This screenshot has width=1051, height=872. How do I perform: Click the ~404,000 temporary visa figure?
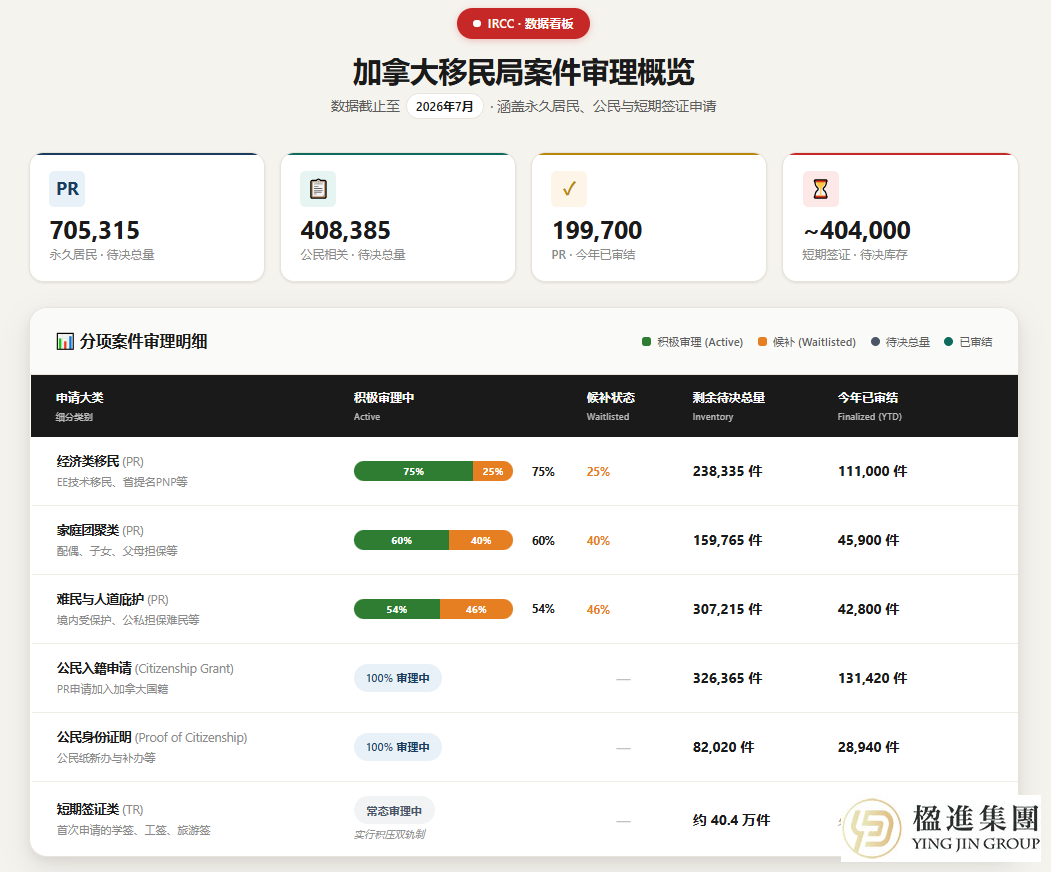coord(857,231)
